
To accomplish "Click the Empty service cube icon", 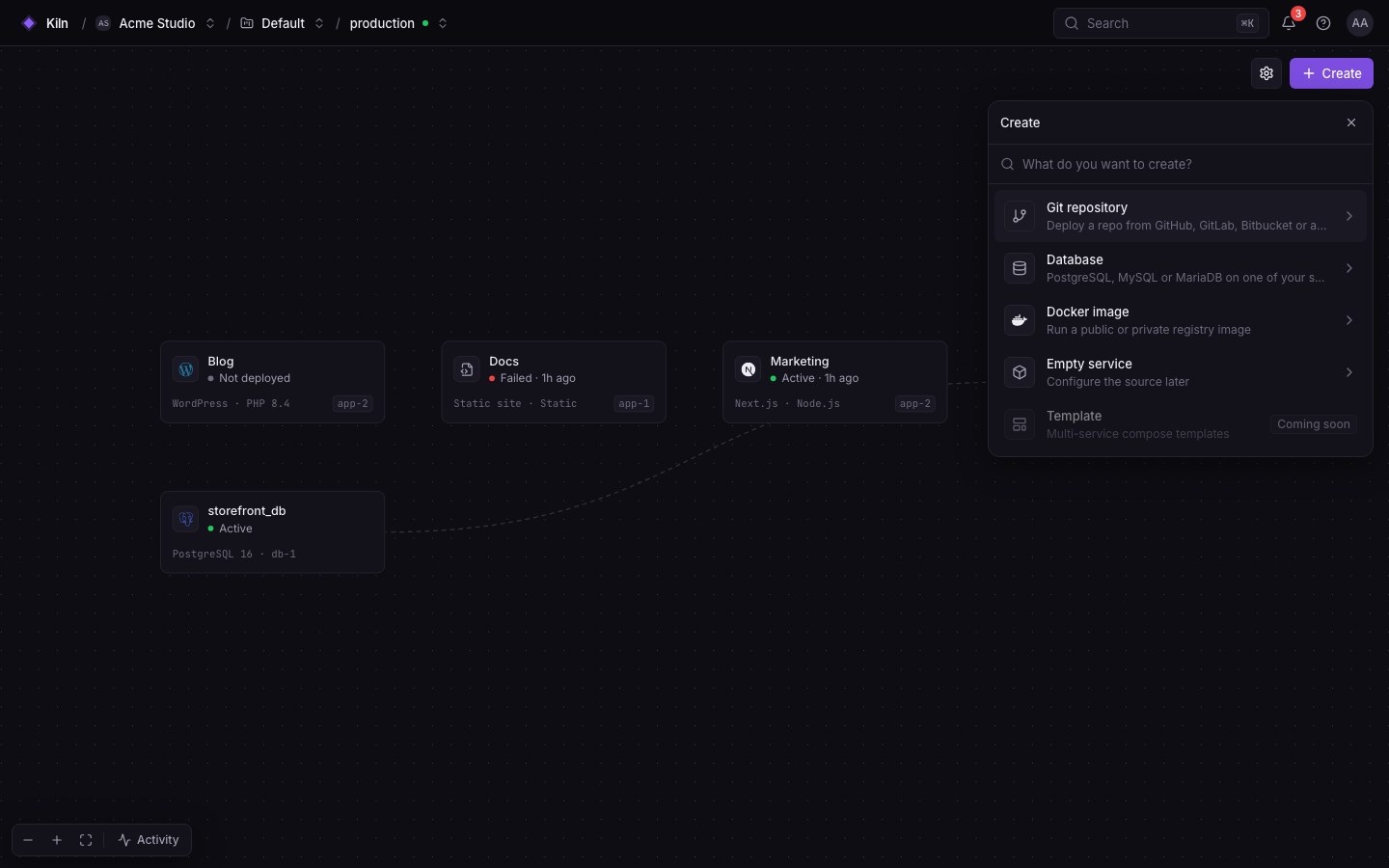I will pyautogui.click(x=1020, y=372).
